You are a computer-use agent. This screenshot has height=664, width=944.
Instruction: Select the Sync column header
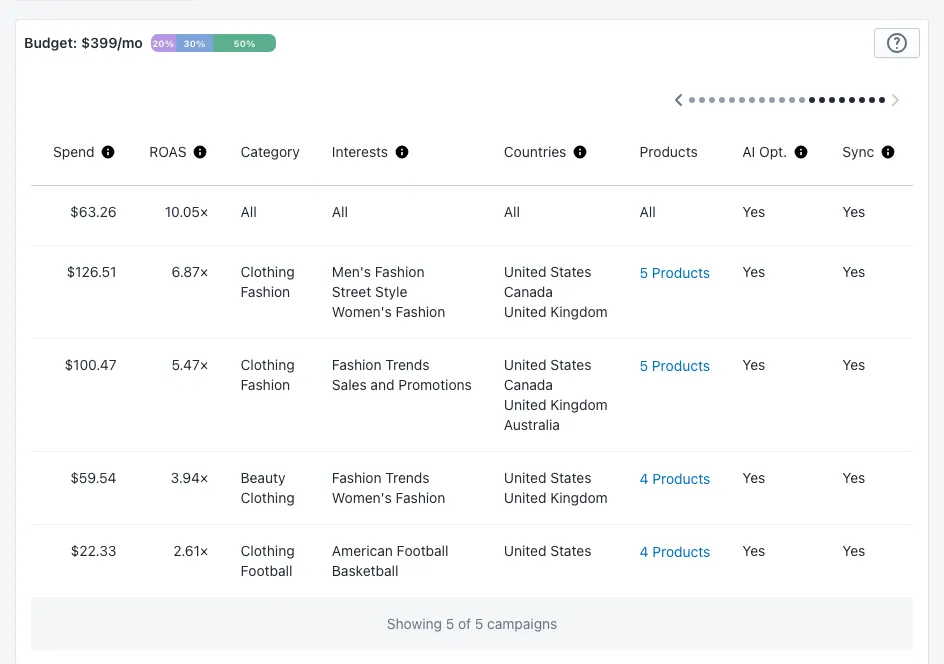(858, 152)
